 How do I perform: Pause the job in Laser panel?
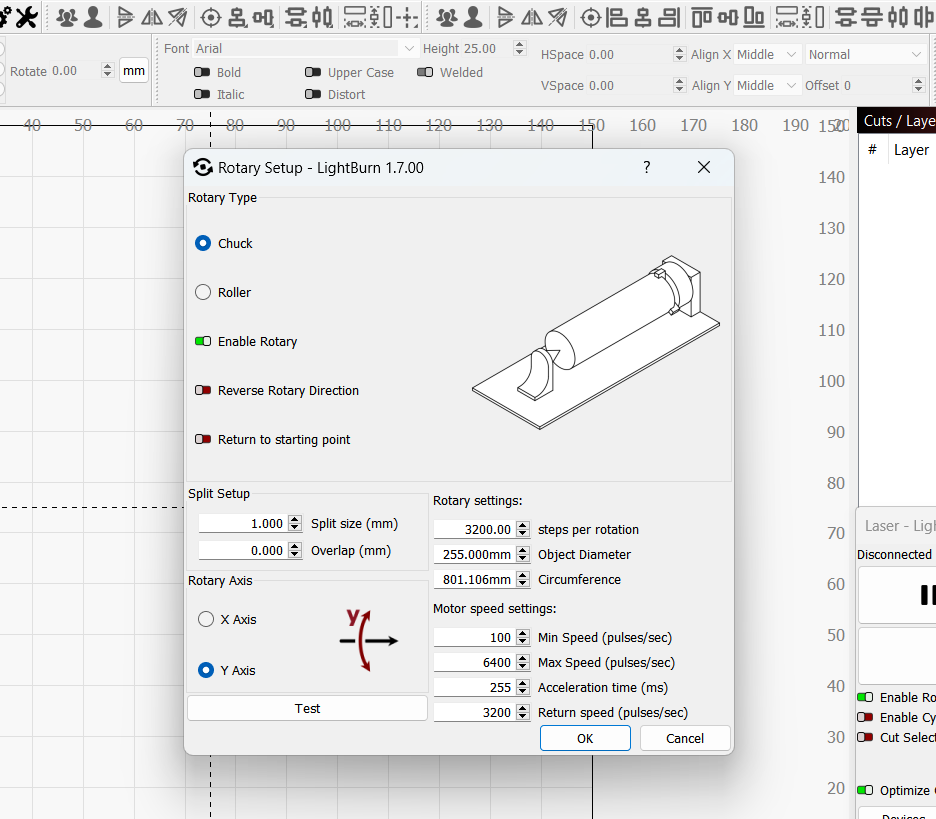(x=927, y=595)
